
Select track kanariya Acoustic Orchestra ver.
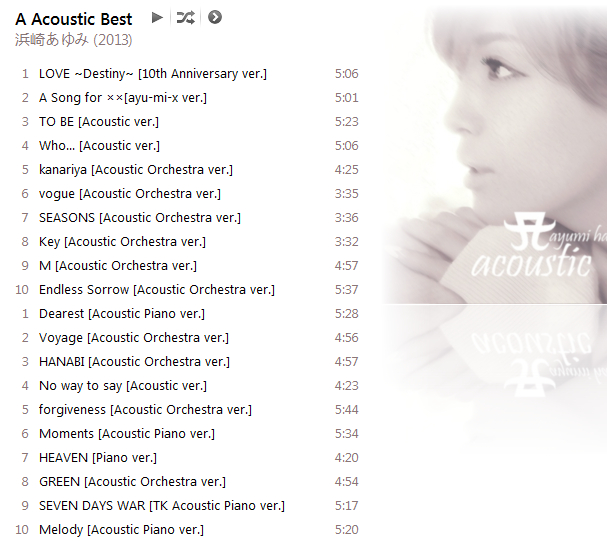[187, 169]
